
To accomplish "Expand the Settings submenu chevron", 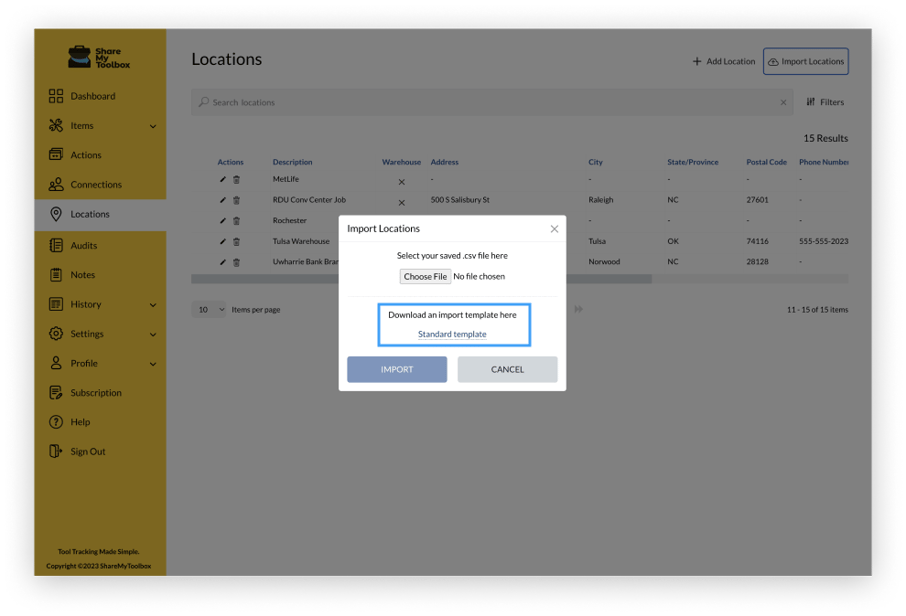I will 153,334.
